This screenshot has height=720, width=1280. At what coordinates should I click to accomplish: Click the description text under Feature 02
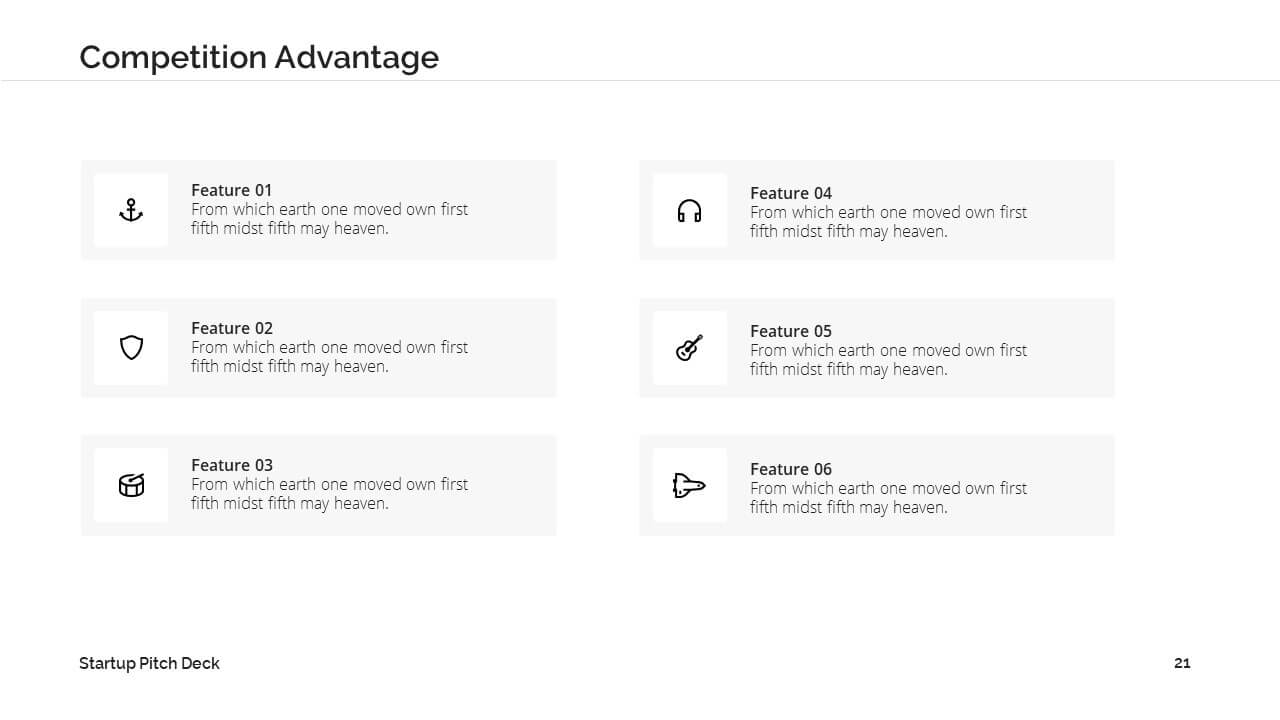click(x=329, y=357)
